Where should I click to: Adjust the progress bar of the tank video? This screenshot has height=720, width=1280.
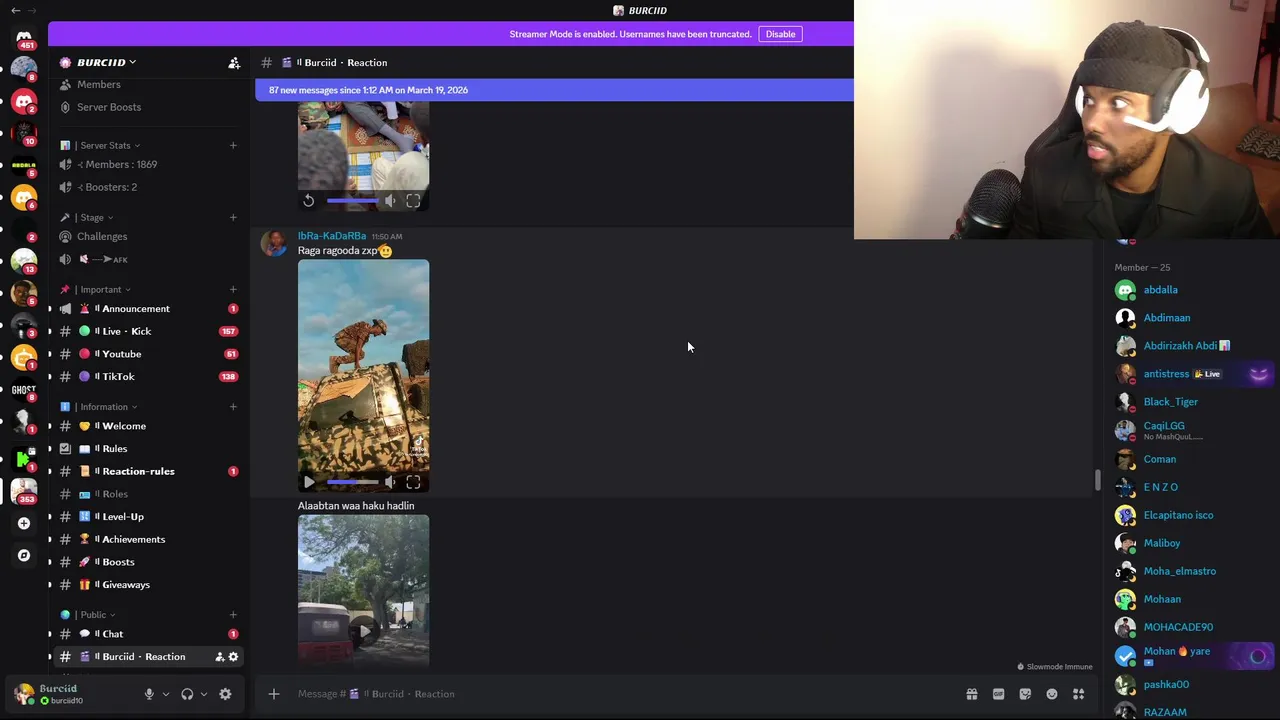pyautogui.click(x=353, y=482)
